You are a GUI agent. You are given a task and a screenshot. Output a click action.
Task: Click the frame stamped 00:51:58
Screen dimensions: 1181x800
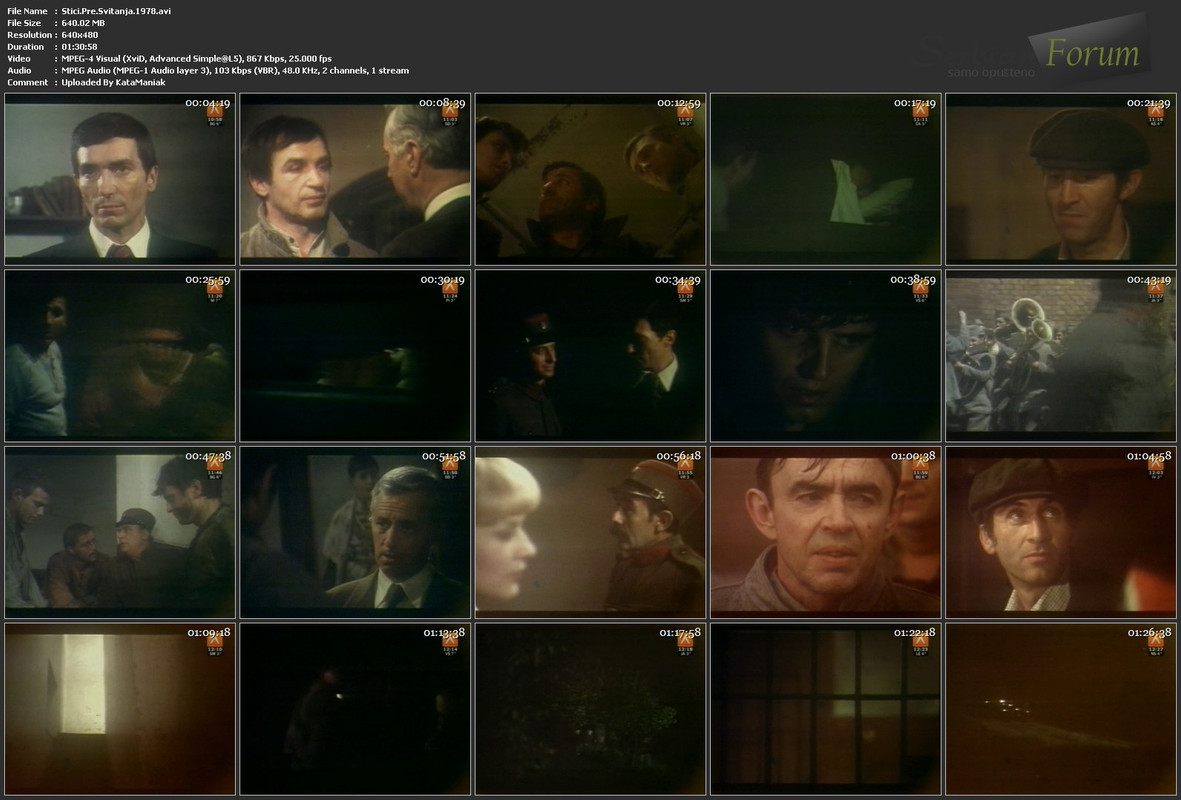(355, 532)
